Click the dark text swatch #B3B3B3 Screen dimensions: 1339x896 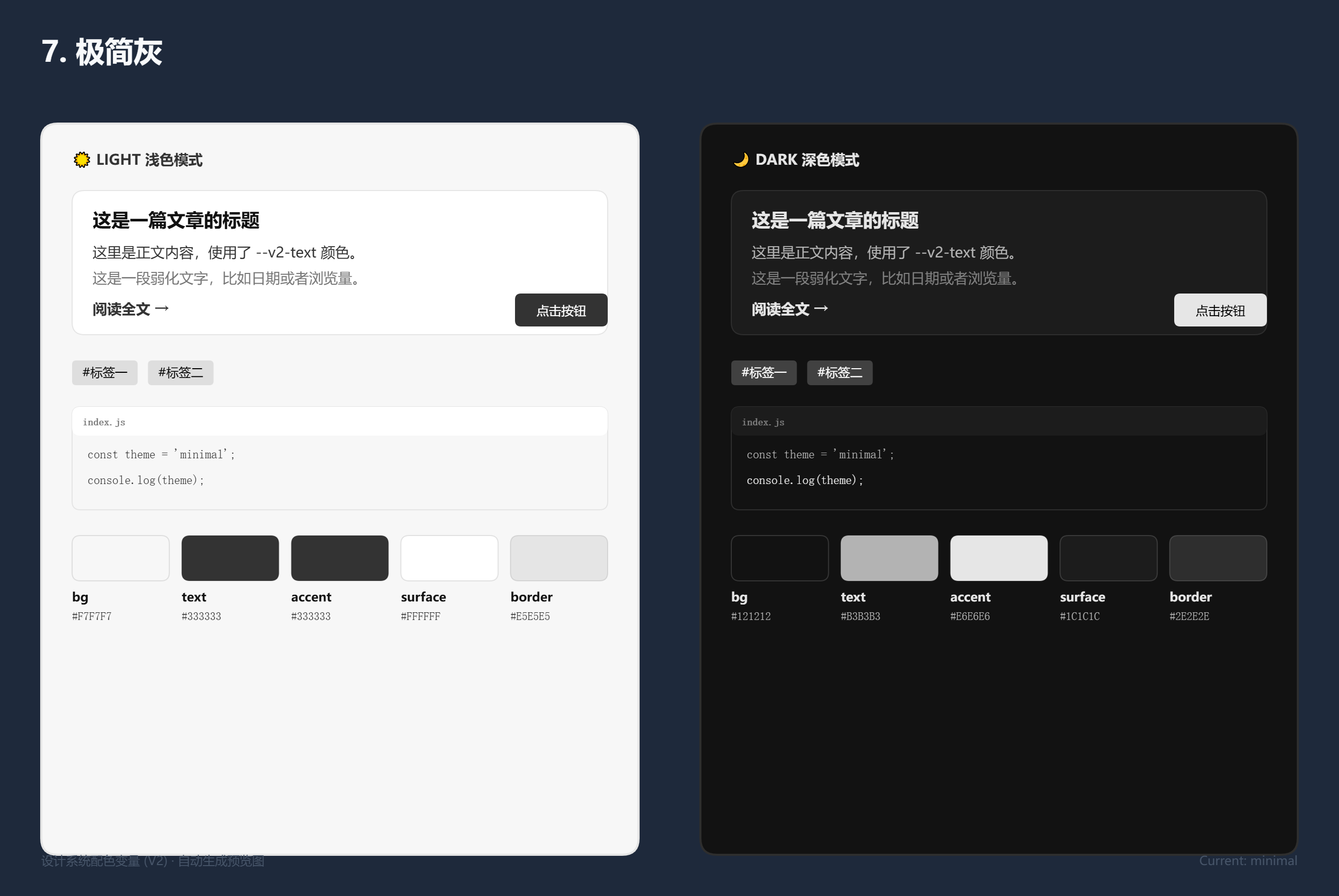point(889,558)
